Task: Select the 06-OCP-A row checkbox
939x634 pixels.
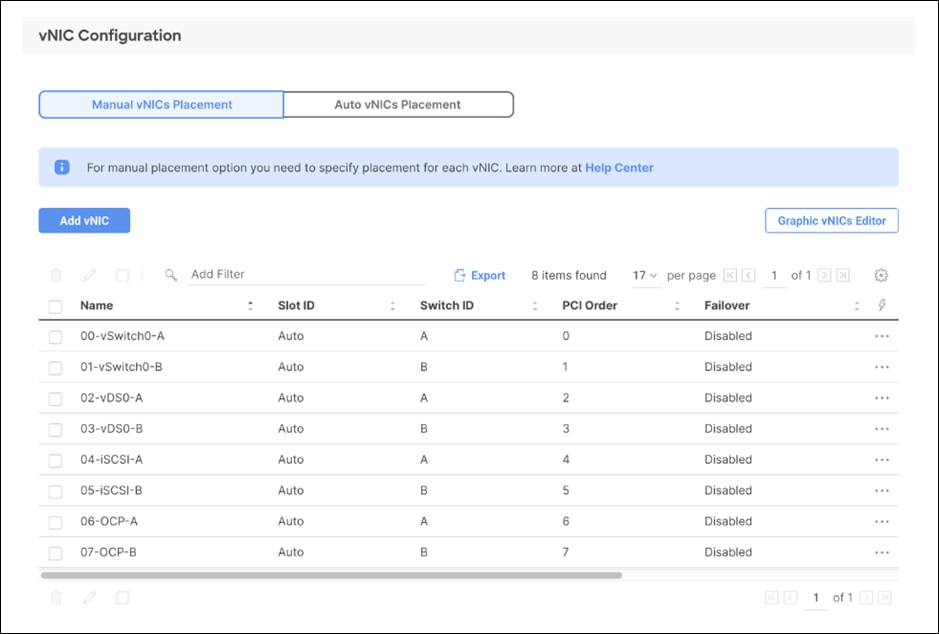Action: tap(55, 523)
